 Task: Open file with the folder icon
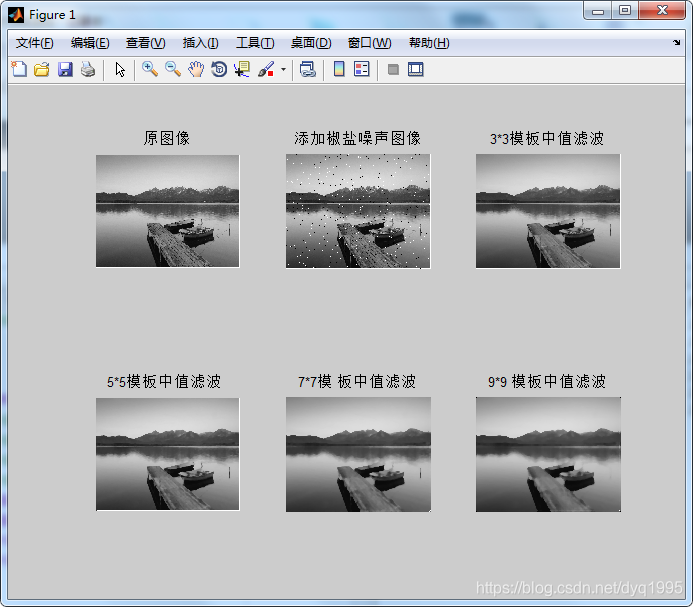coord(42,69)
